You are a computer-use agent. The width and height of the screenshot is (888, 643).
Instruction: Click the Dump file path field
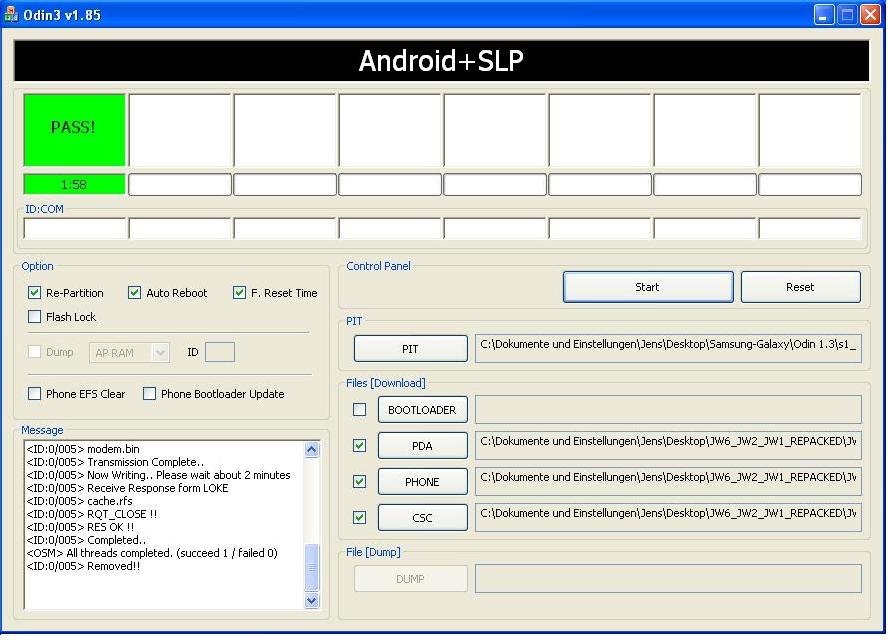coord(668,578)
